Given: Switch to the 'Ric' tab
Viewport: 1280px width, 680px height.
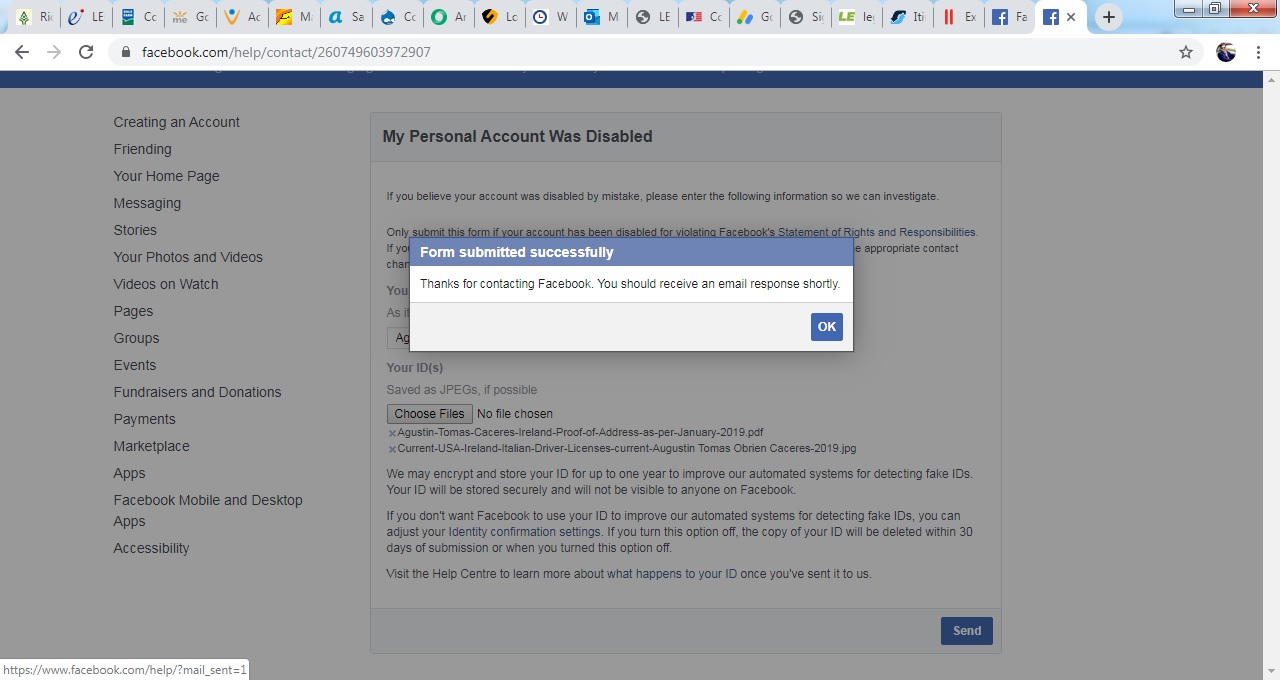Looking at the screenshot, I should pyautogui.click(x=34, y=17).
